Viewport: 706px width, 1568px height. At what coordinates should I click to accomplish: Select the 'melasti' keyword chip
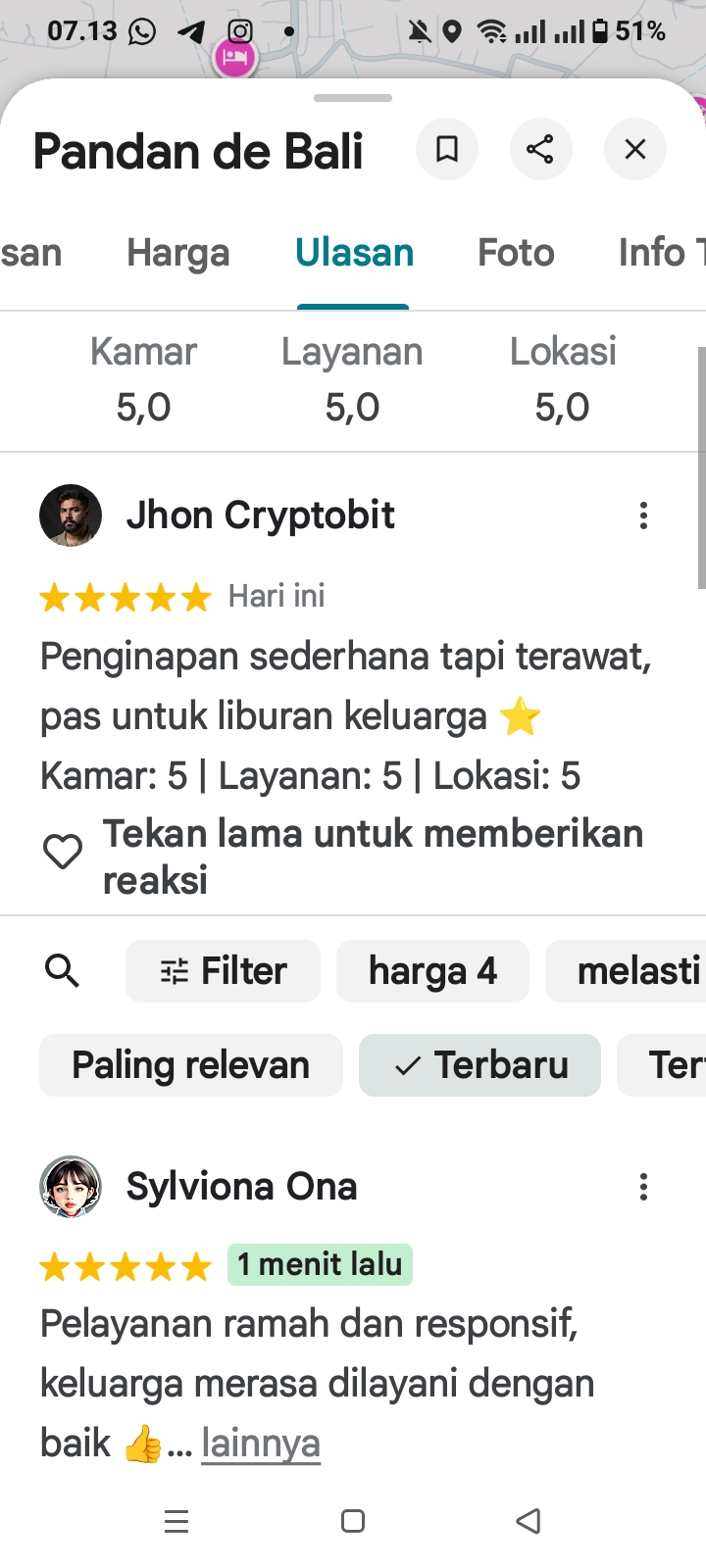[x=626, y=971]
